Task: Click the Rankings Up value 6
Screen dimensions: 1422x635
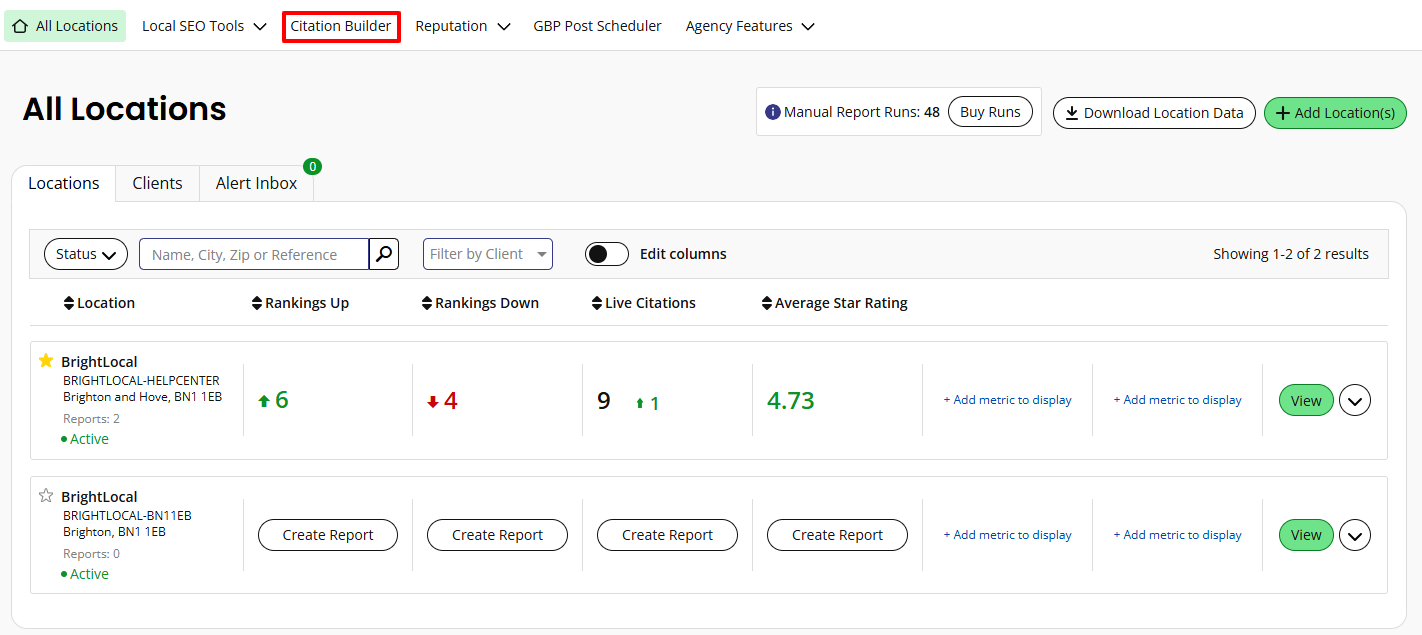Action: (281, 401)
